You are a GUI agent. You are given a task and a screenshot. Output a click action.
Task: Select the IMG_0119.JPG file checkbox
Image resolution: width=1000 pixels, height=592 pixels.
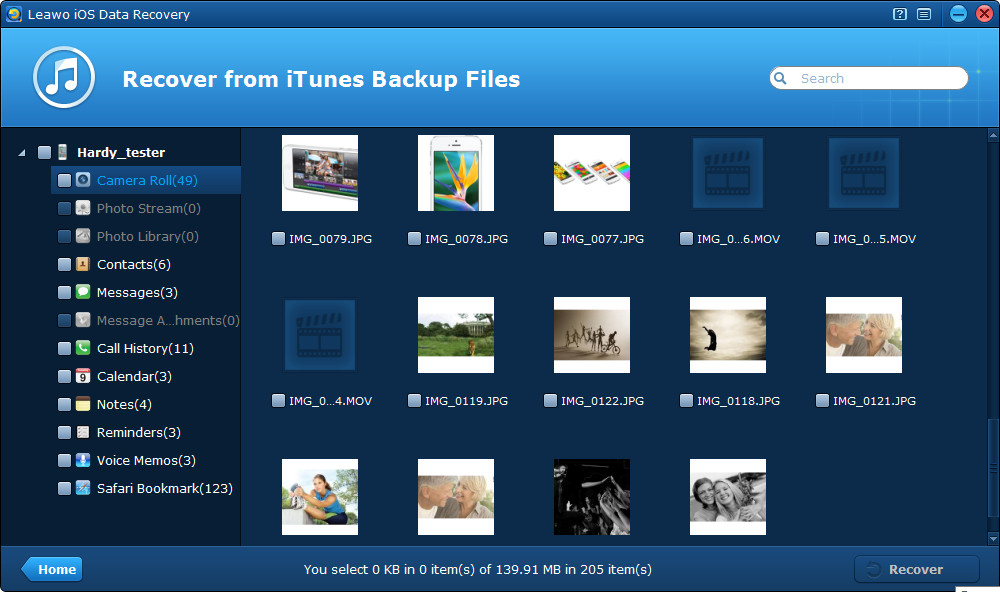pyautogui.click(x=414, y=401)
